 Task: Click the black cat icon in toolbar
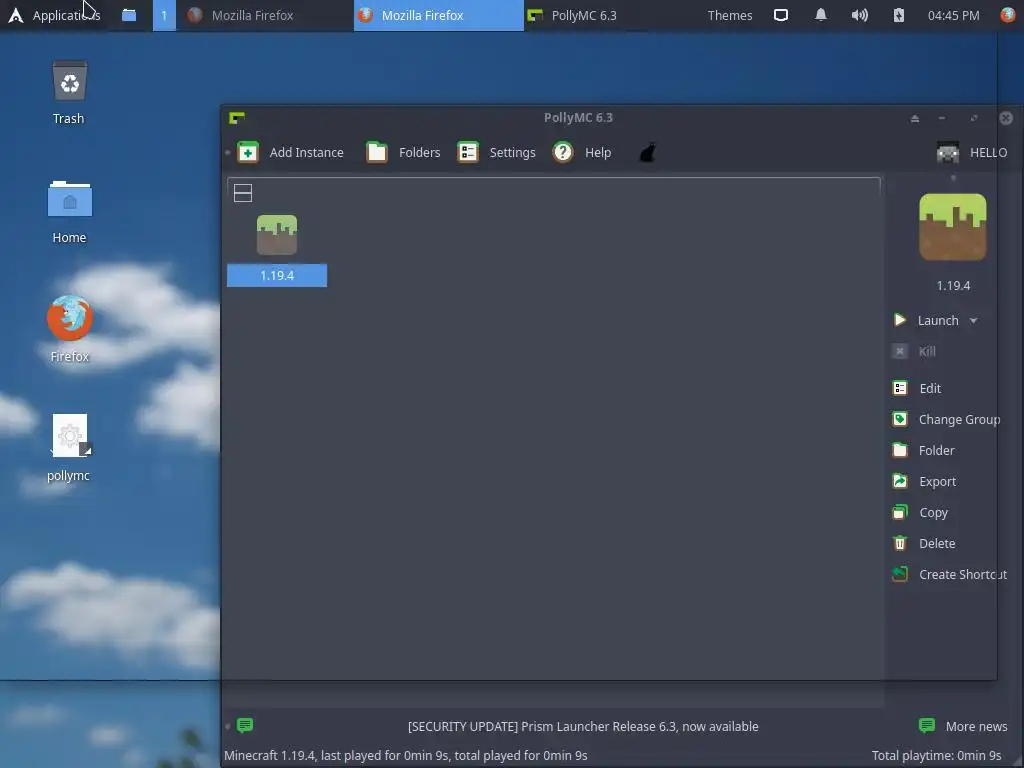647,153
